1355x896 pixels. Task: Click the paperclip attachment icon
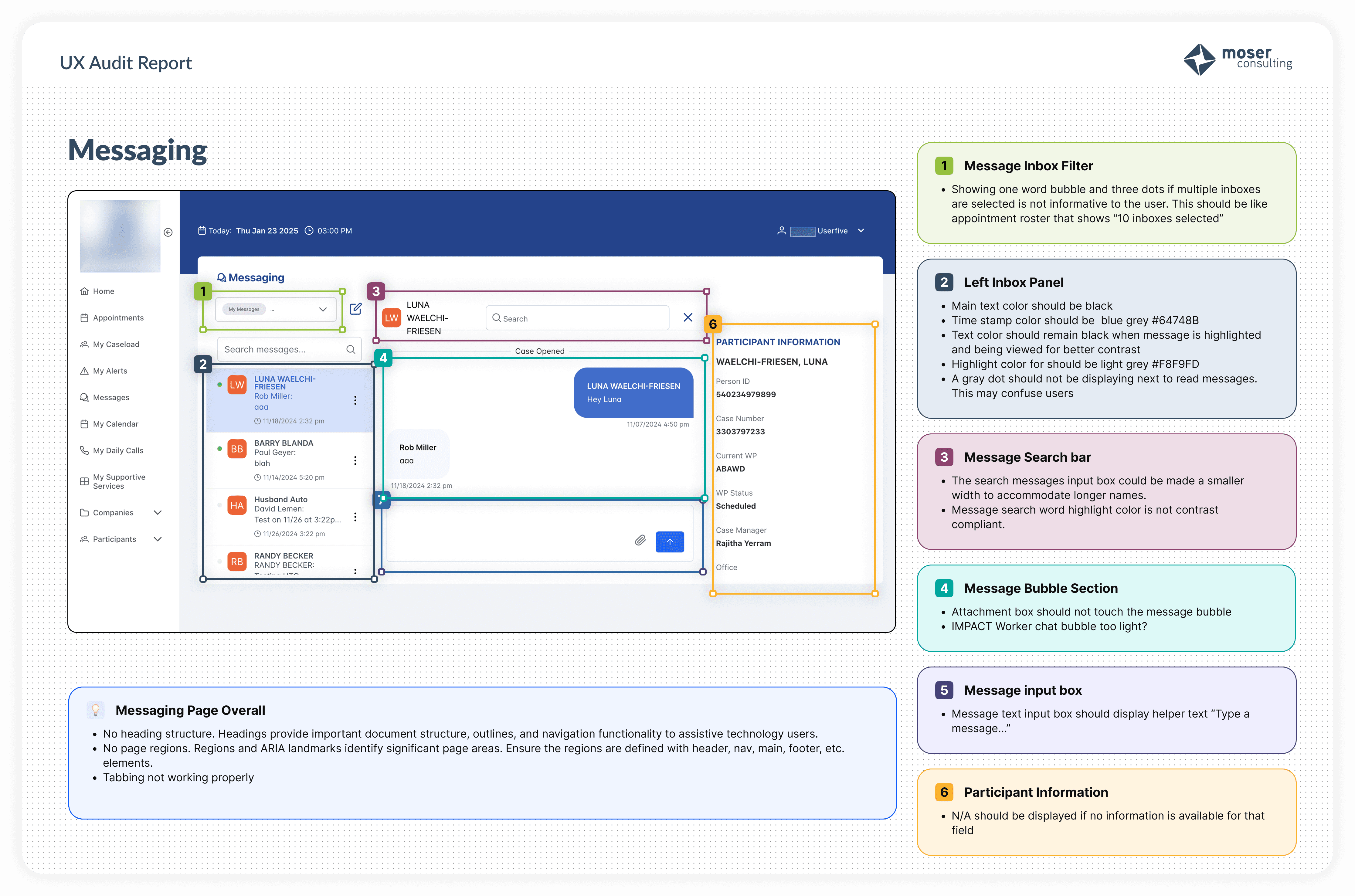point(640,541)
